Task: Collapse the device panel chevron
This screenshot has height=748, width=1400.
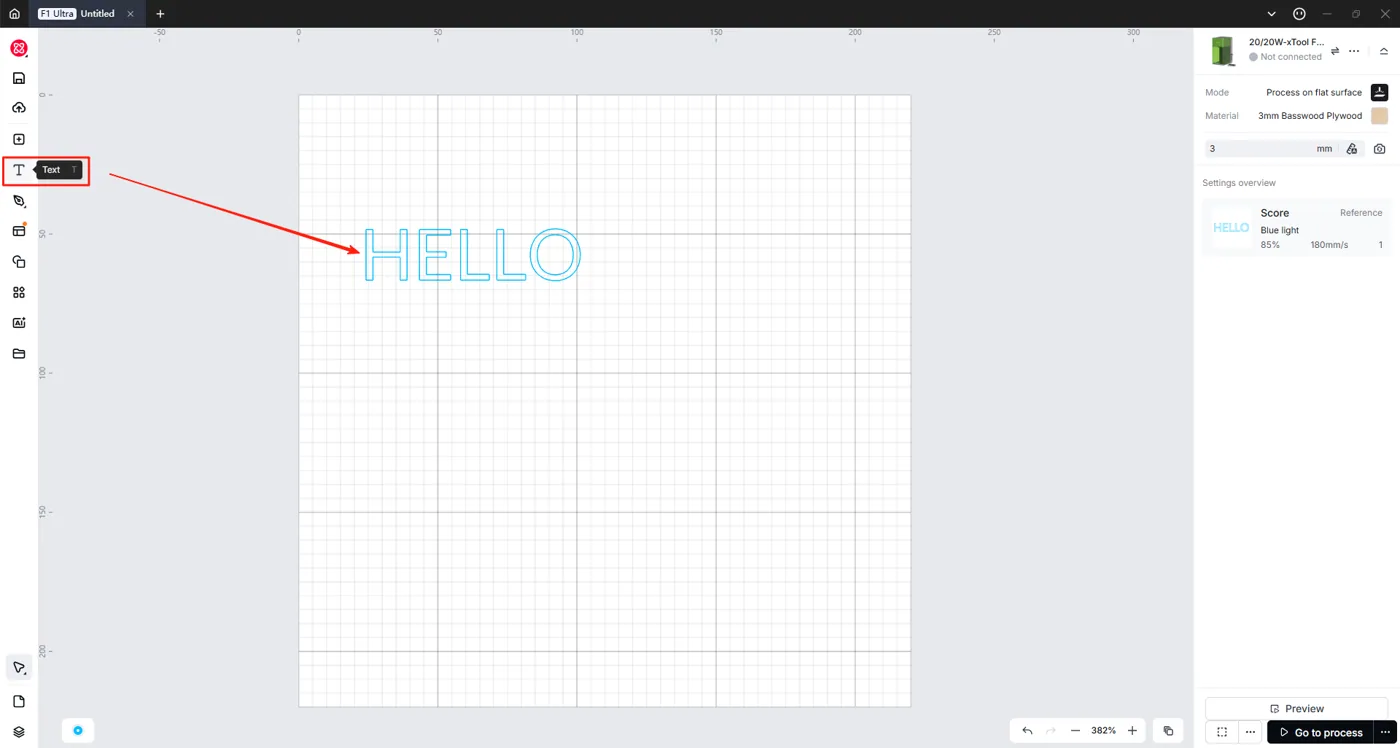Action: pos(1384,51)
